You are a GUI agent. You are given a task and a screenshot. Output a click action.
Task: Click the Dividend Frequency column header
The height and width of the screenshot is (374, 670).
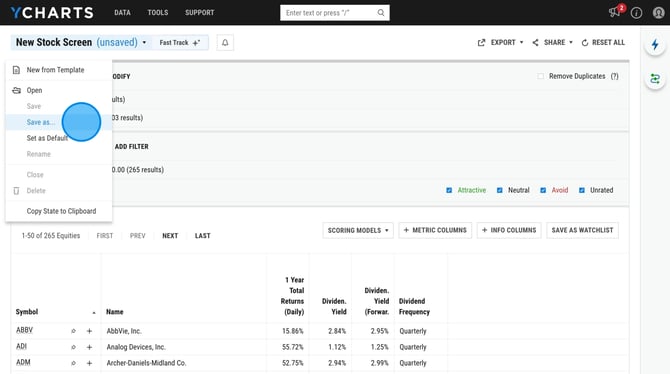[x=414, y=306]
